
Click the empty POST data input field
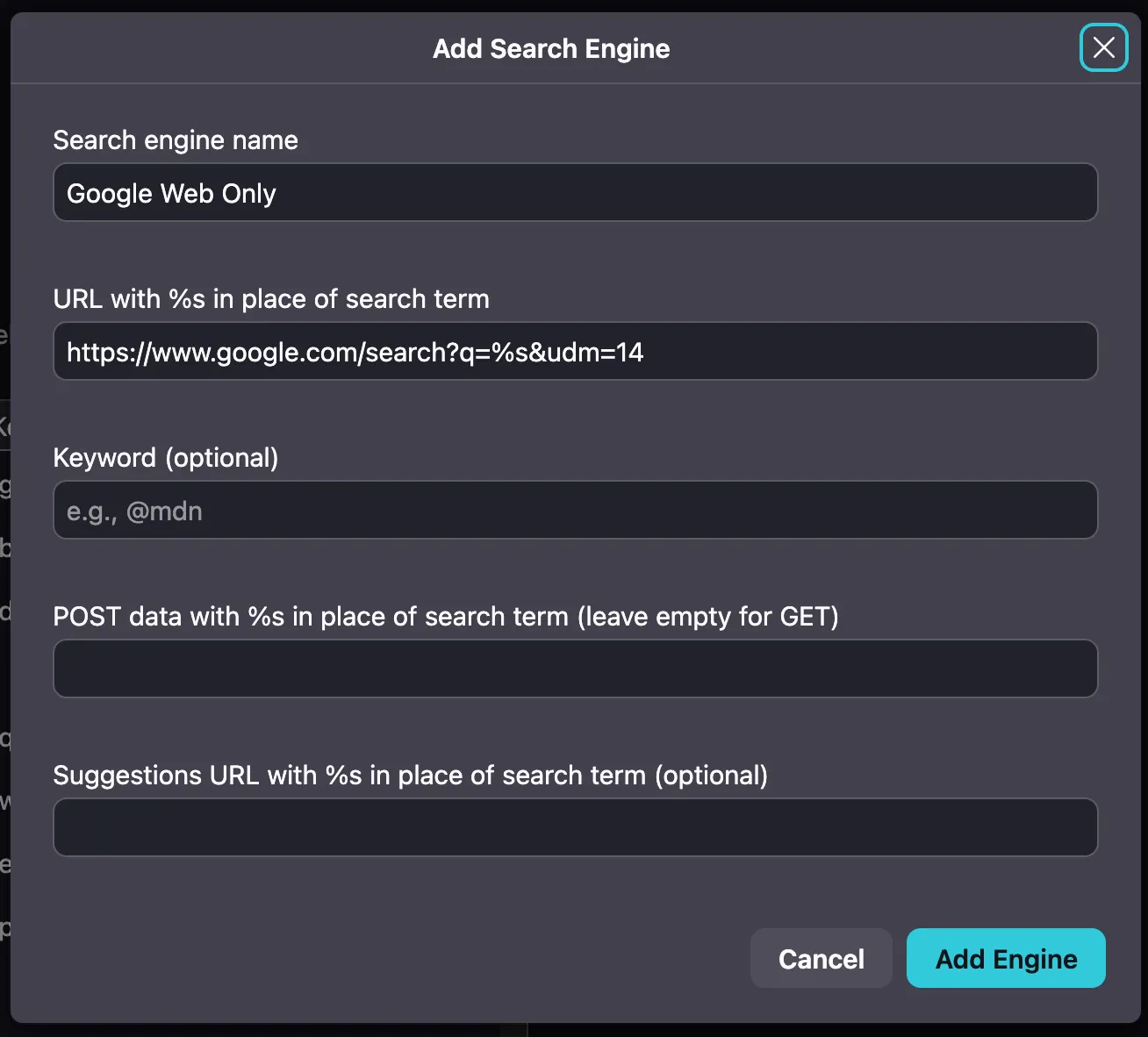(574, 669)
